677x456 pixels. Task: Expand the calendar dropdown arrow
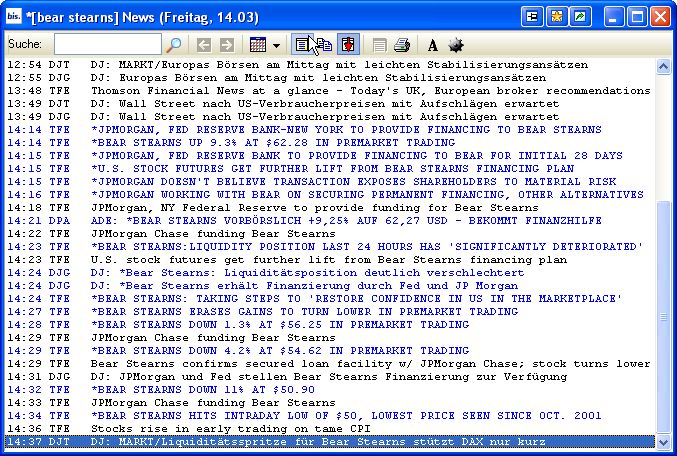pos(276,45)
